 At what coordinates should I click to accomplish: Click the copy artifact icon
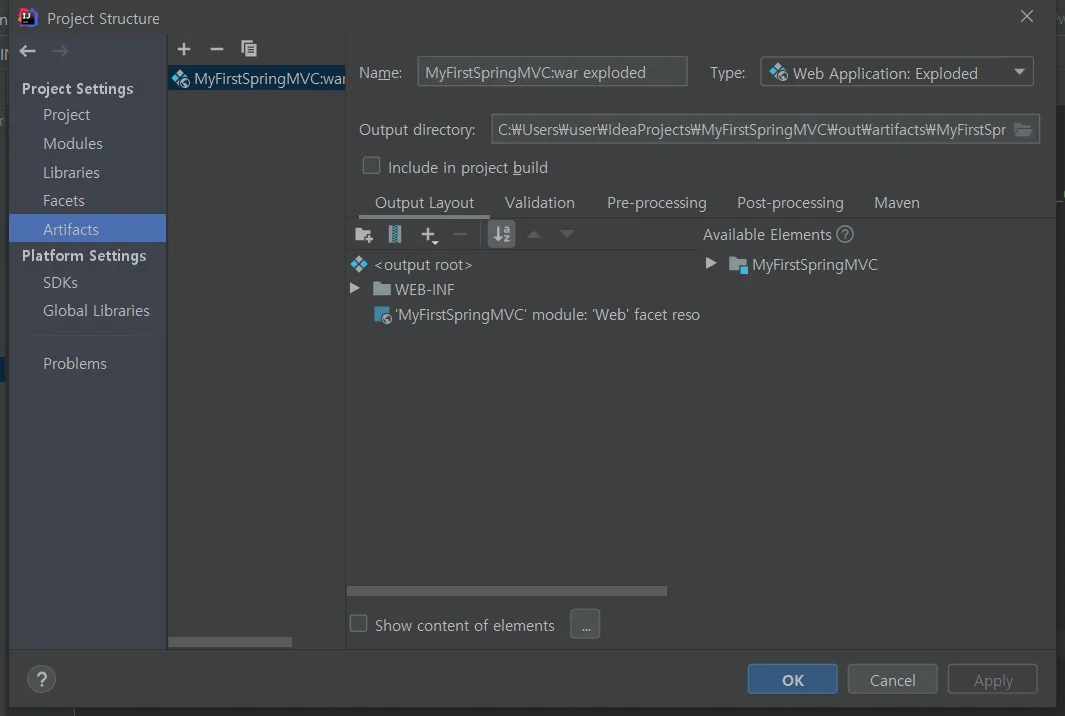tap(249, 49)
